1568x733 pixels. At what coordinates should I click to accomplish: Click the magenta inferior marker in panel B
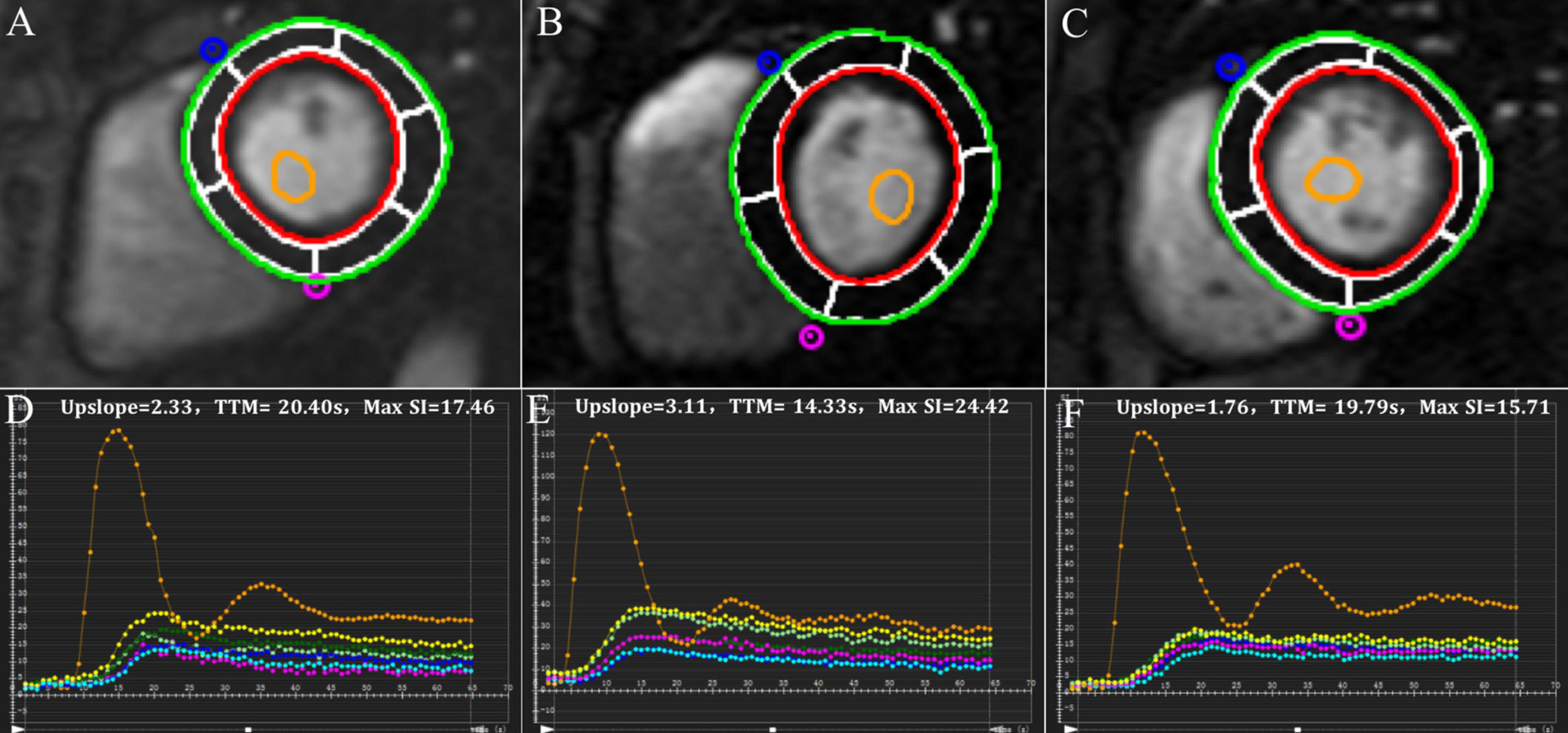coord(811,336)
